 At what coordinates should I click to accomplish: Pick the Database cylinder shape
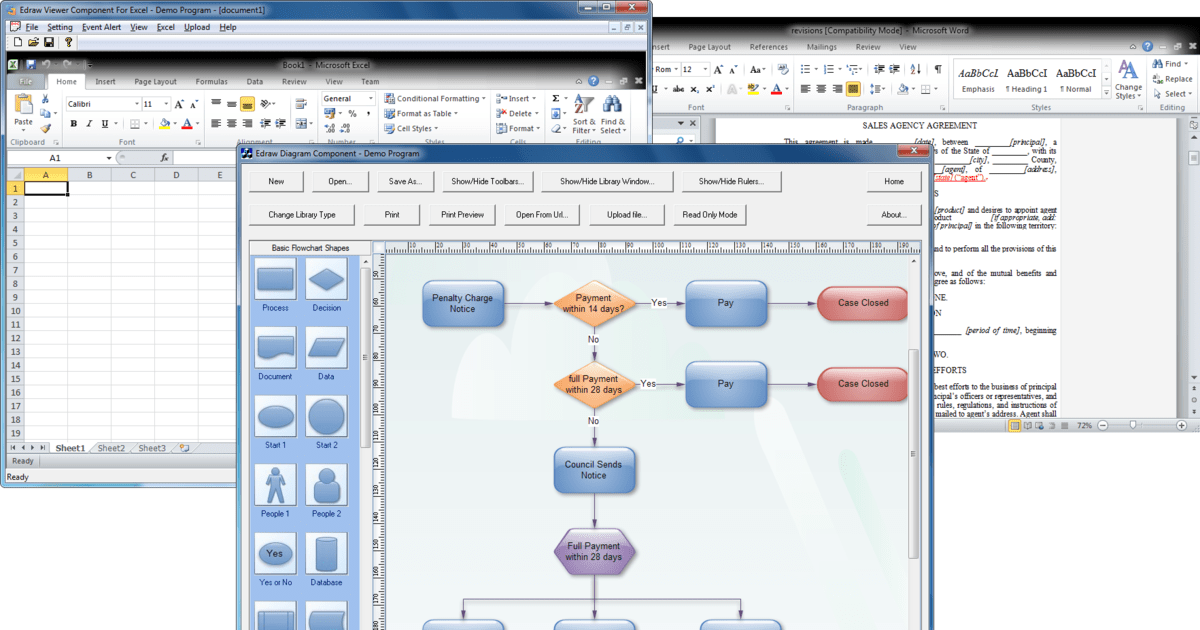click(326, 553)
